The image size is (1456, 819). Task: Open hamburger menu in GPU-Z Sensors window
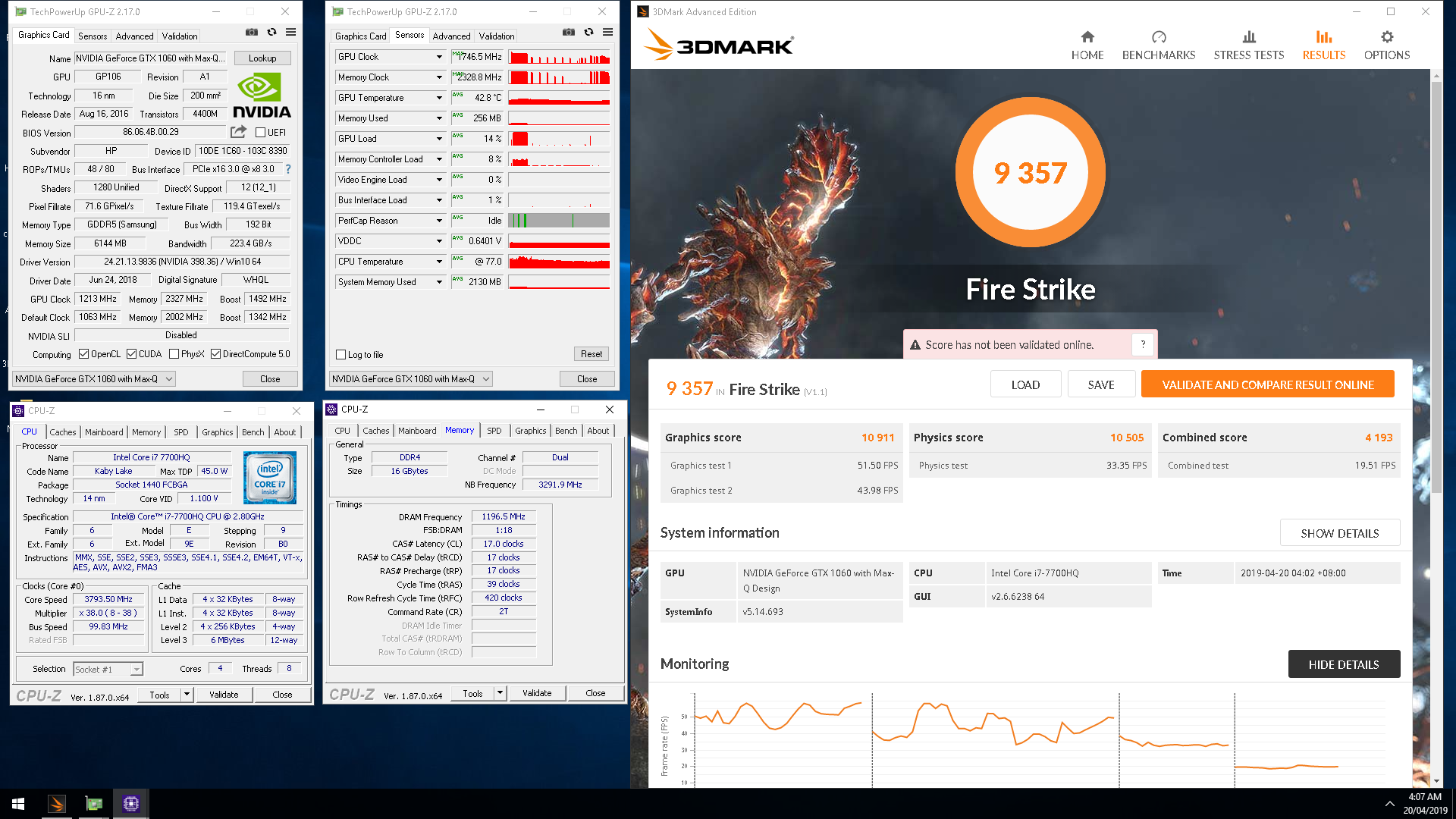click(608, 33)
